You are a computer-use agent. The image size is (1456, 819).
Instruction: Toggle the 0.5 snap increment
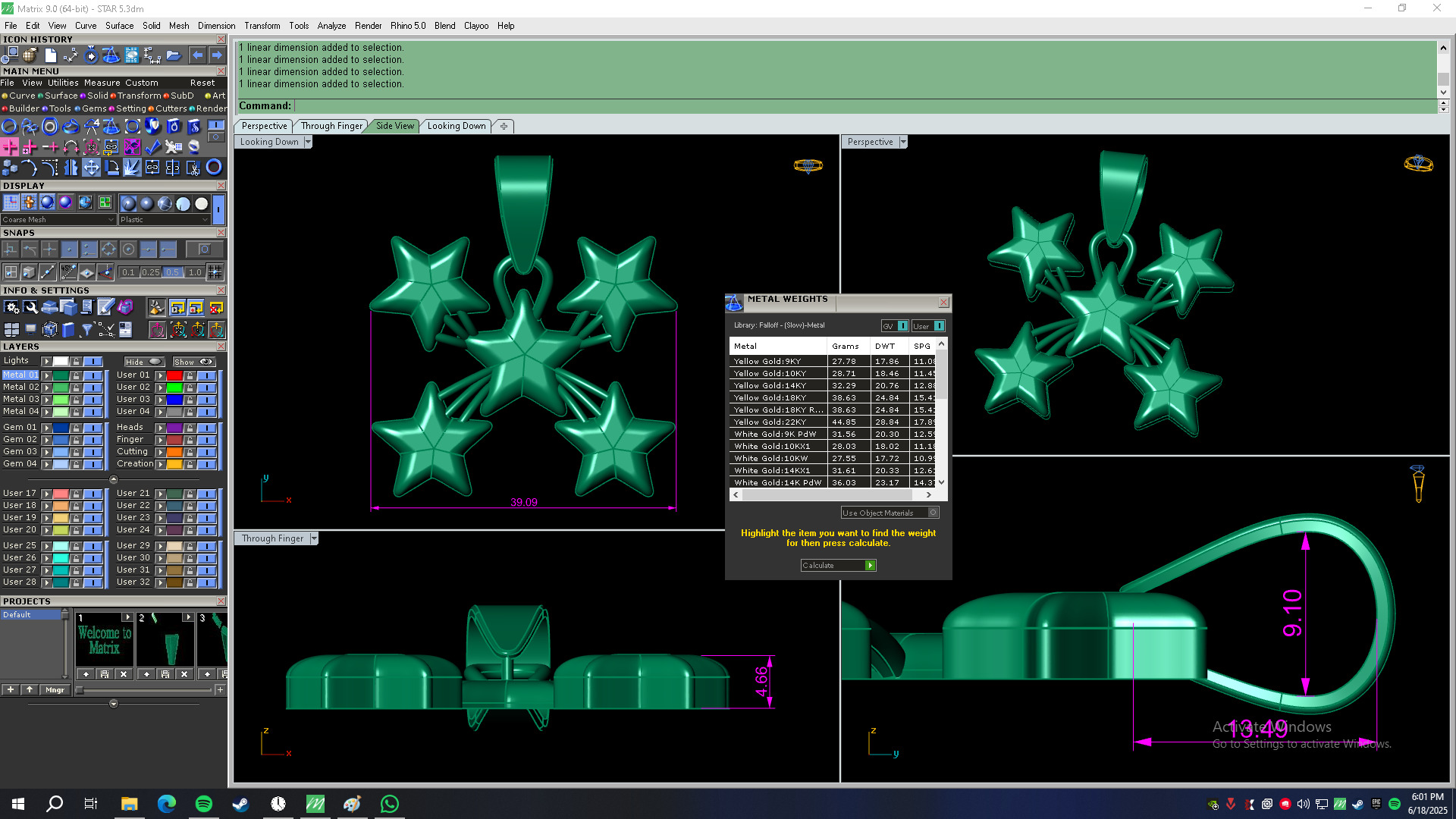click(x=173, y=272)
